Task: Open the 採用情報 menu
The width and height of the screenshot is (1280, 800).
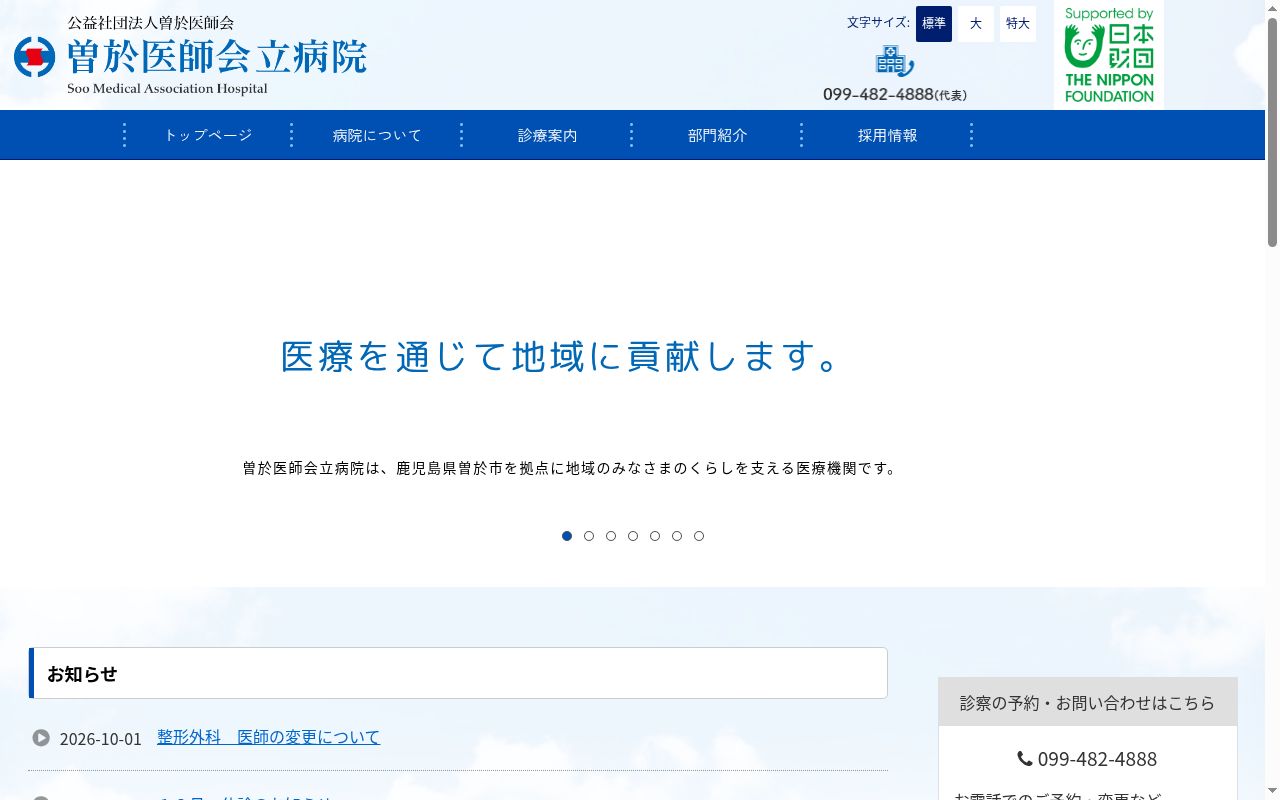Action: tap(887, 135)
